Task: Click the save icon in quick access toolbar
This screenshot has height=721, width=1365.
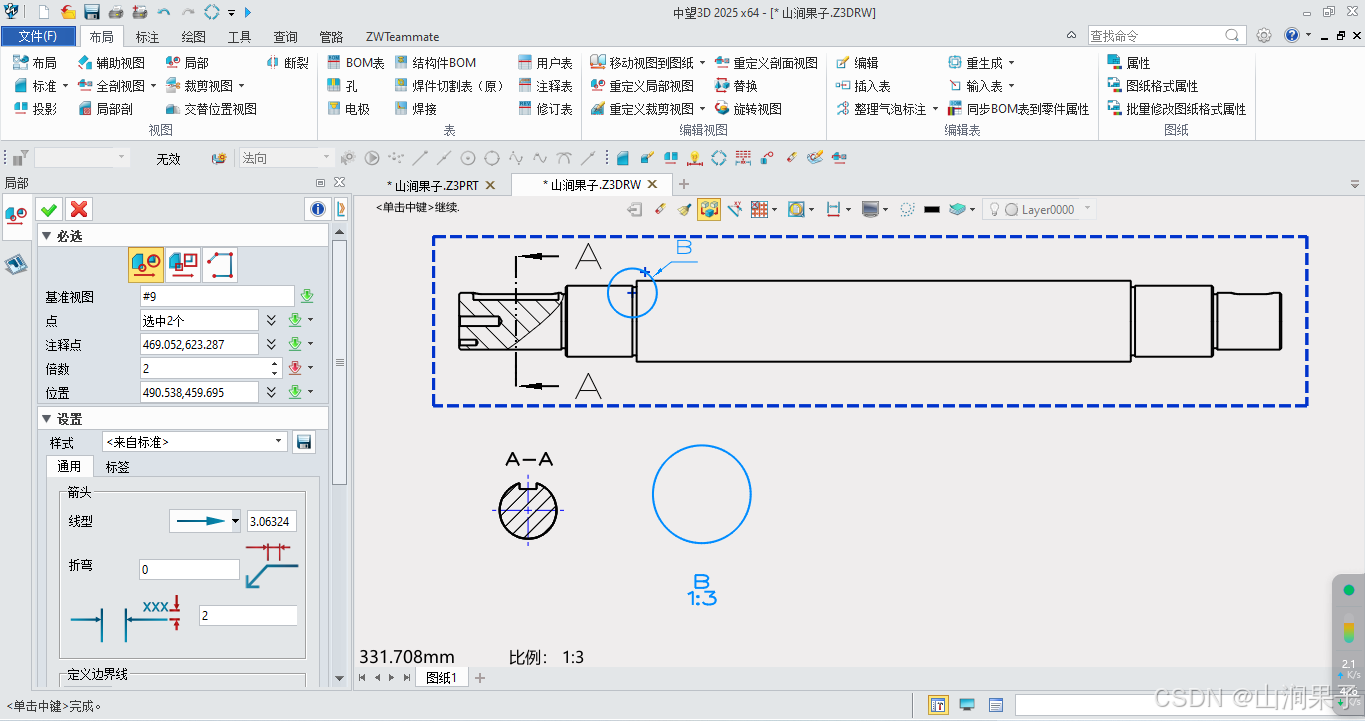Action: pyautogui.click(x=92, y=12)
